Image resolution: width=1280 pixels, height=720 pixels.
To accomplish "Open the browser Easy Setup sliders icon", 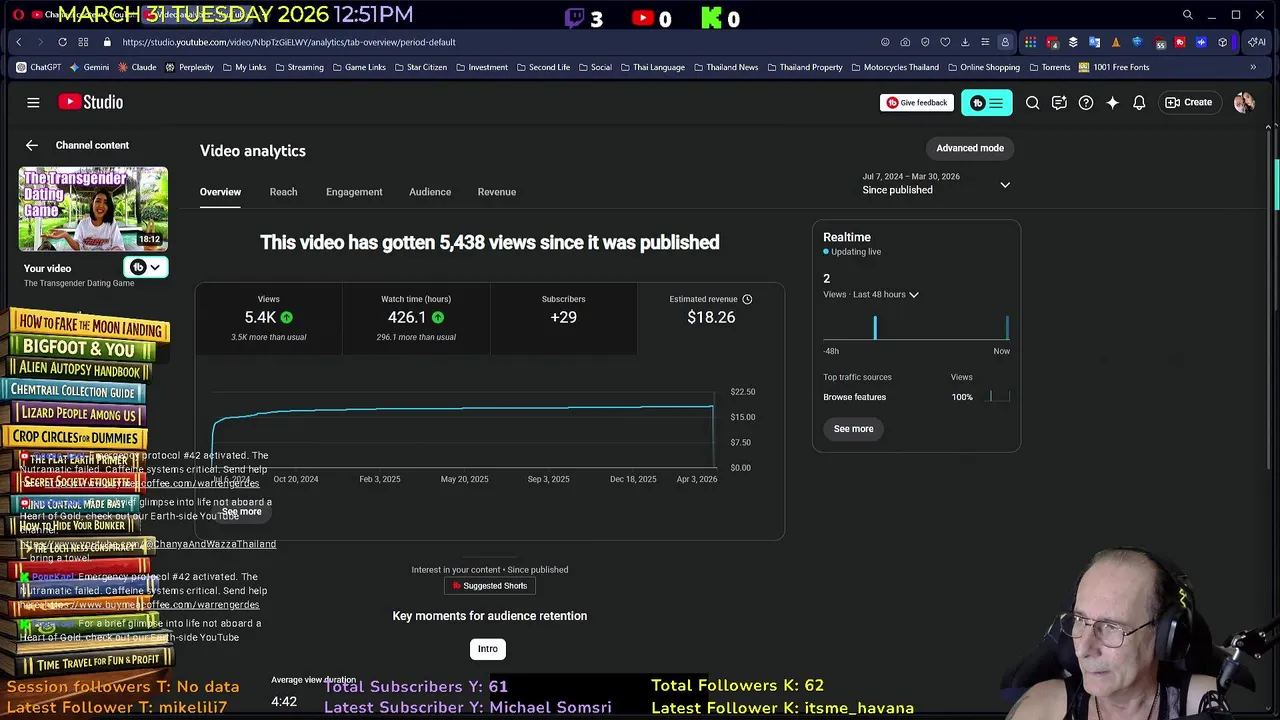I will point(985,42).
